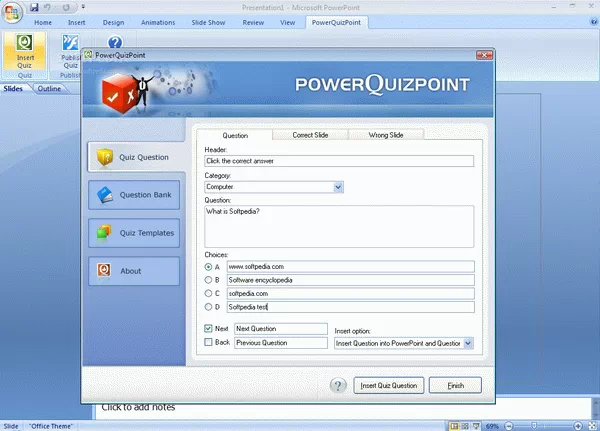Click the Slide Sorter view icon
The width and height of the screenshot is (600, 431).
point(465,426)
